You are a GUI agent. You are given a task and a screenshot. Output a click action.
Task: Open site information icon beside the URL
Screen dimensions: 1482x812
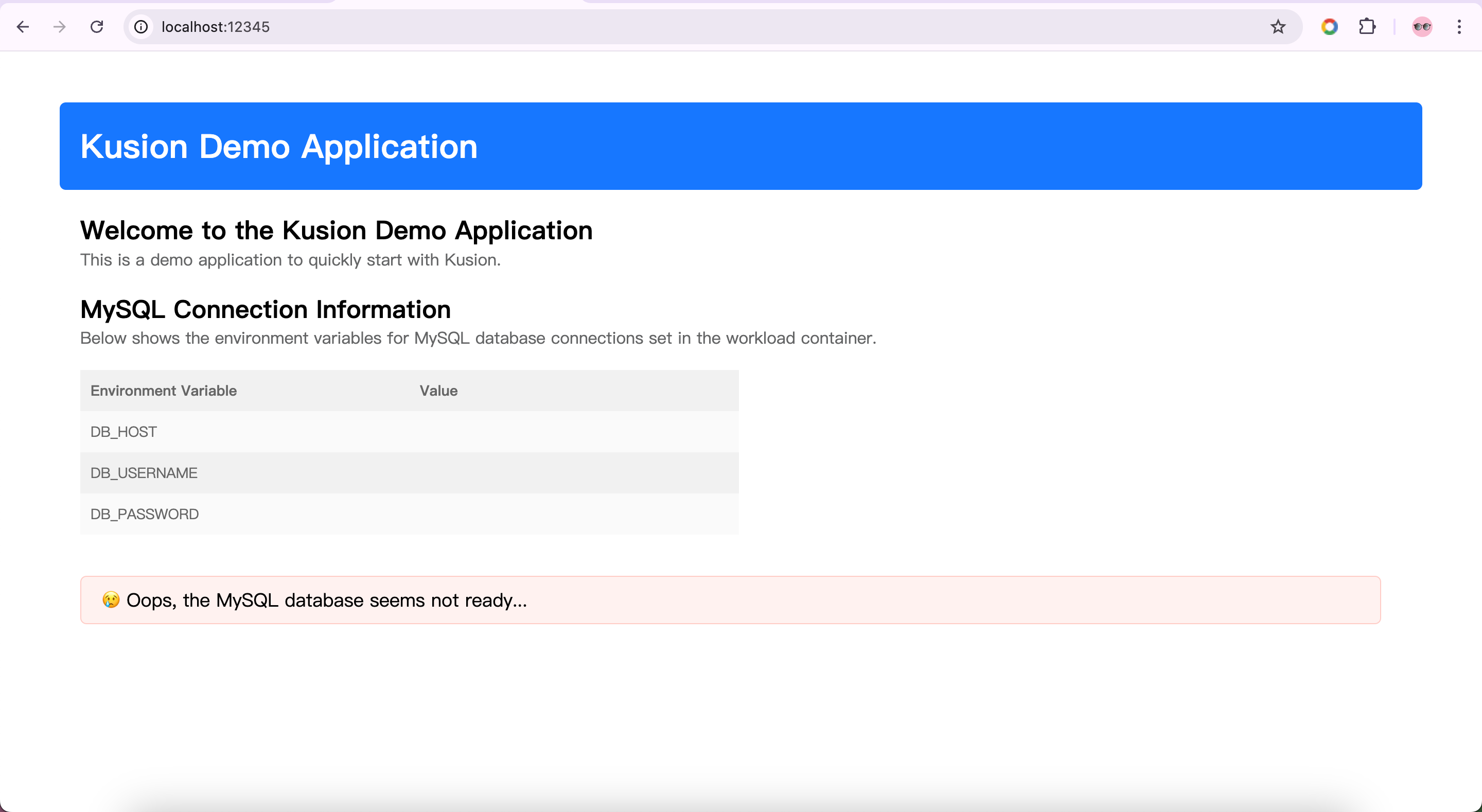pyautogui.click(x=140, y=27)
